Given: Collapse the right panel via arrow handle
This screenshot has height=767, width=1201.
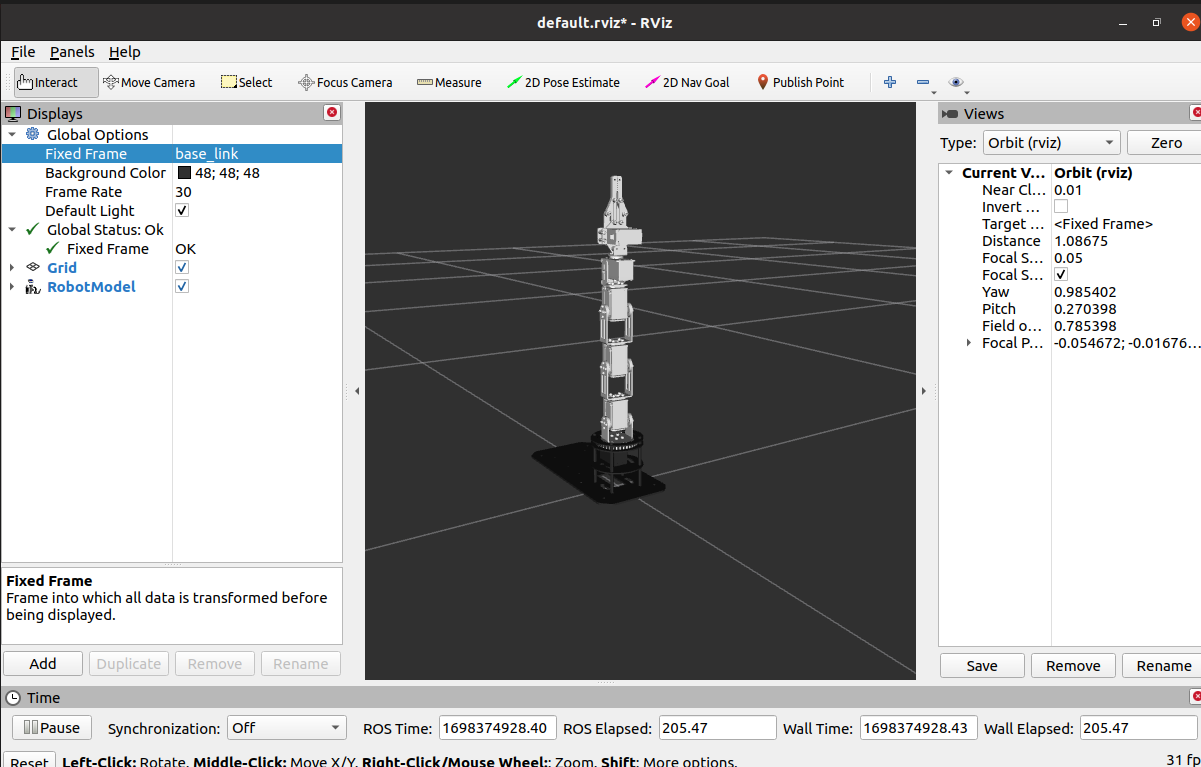Looking at the screenshot, I should (923, 391).
